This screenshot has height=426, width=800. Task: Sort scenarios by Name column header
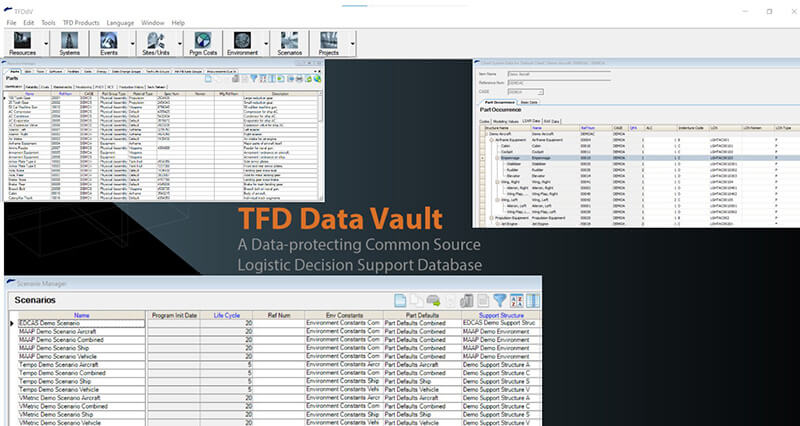[x=82, y=315]
